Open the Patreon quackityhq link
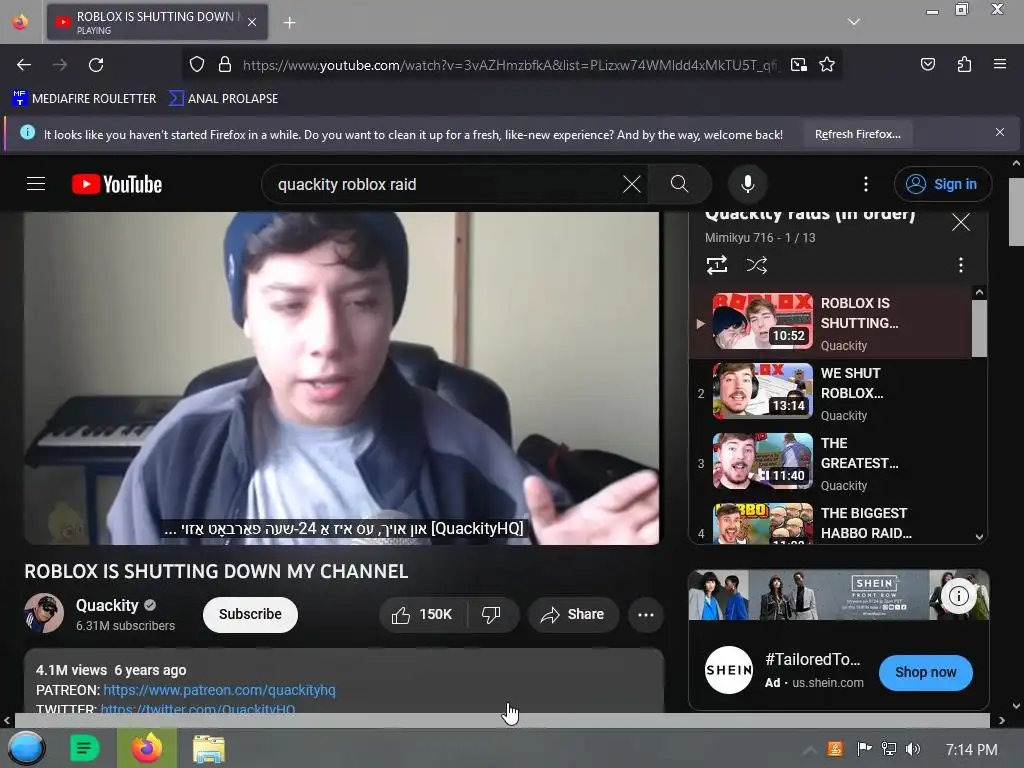 (219, 690)
